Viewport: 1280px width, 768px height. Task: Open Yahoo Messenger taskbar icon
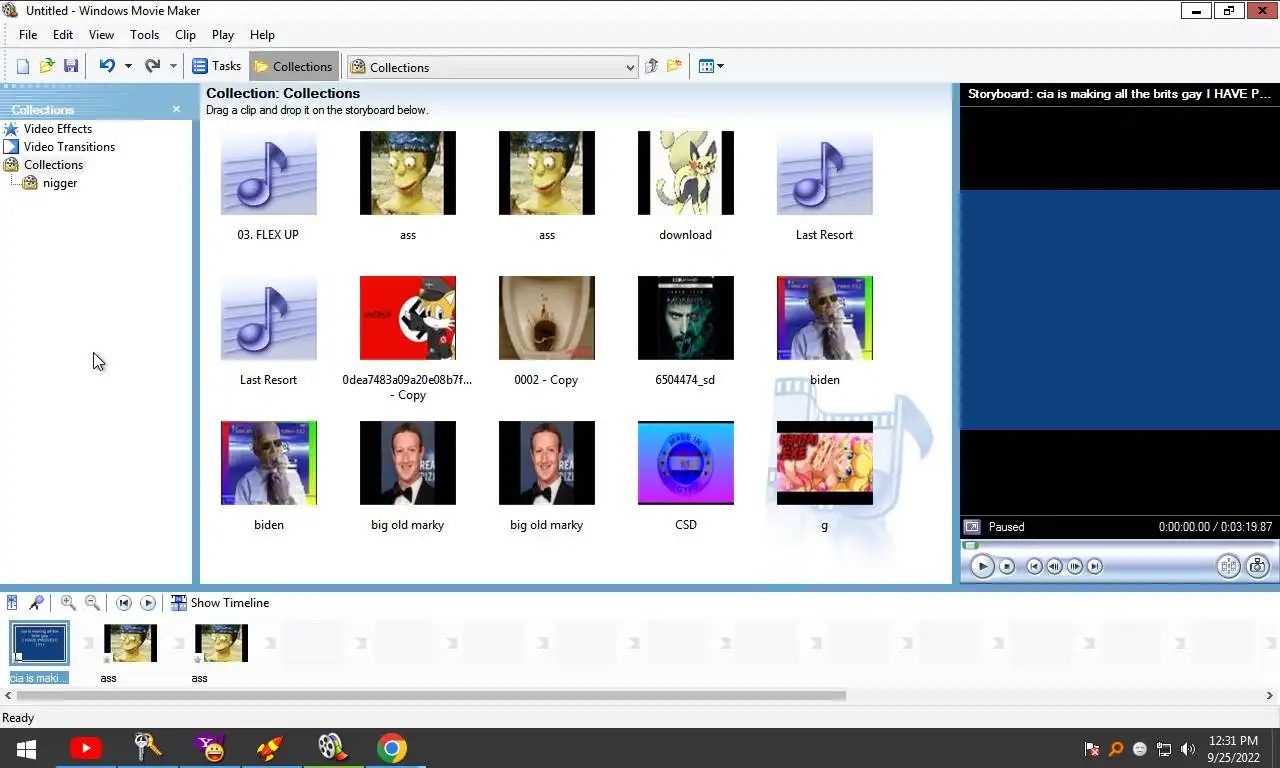tap(209, 748)
